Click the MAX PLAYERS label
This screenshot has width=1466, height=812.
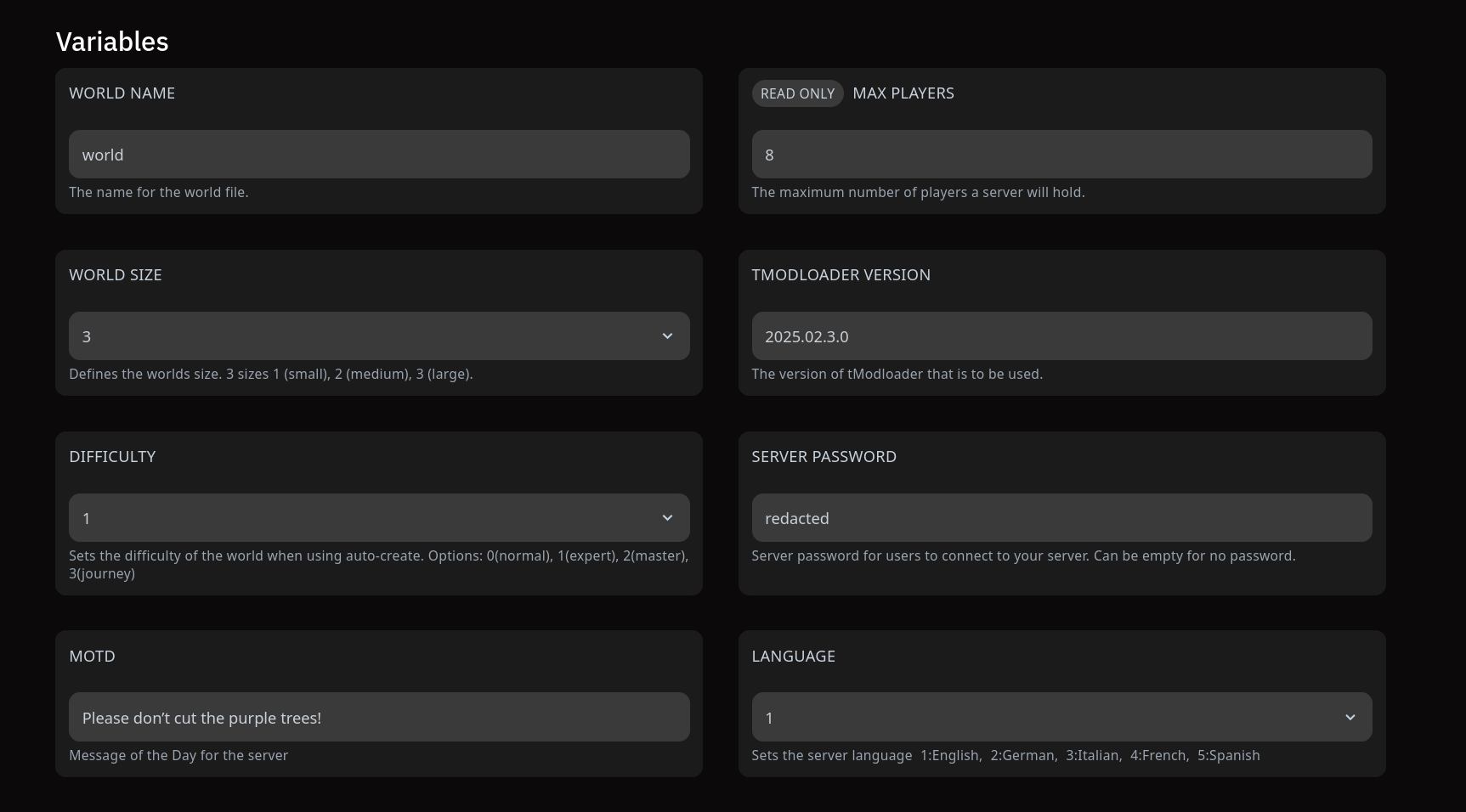[903, 93]
